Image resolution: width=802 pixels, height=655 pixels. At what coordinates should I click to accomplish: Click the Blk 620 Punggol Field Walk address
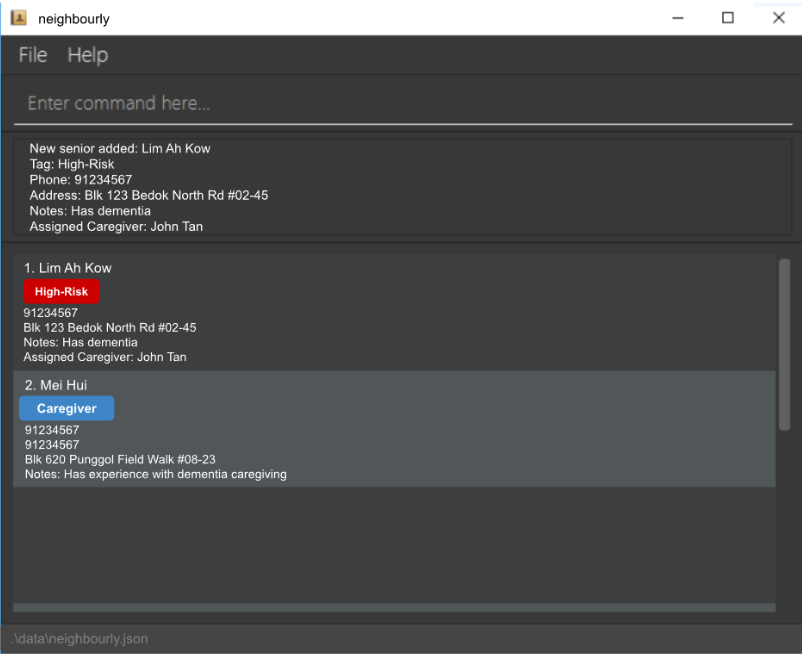[120, 460]
